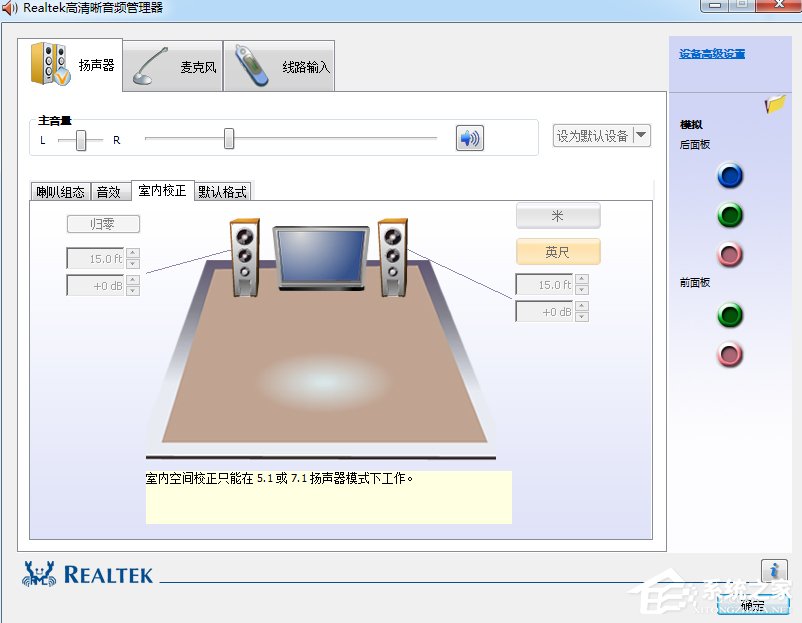
Task: Mute the main volume with speaker icon
Action: coord(469,138)
